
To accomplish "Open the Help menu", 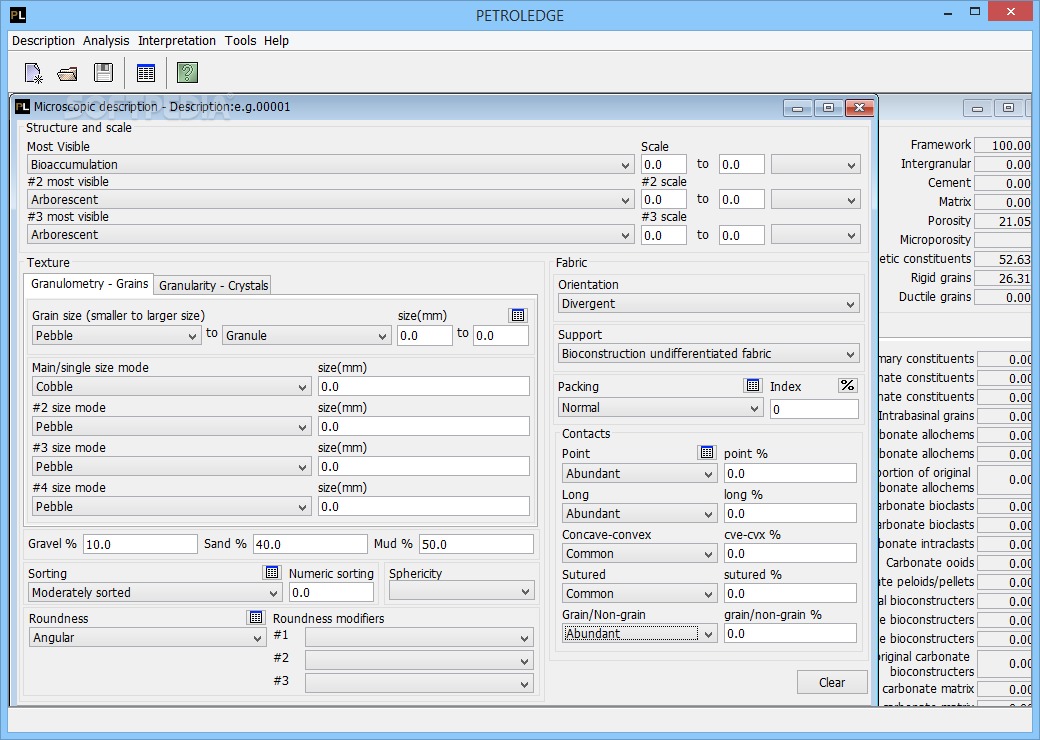I will [276, 40].
